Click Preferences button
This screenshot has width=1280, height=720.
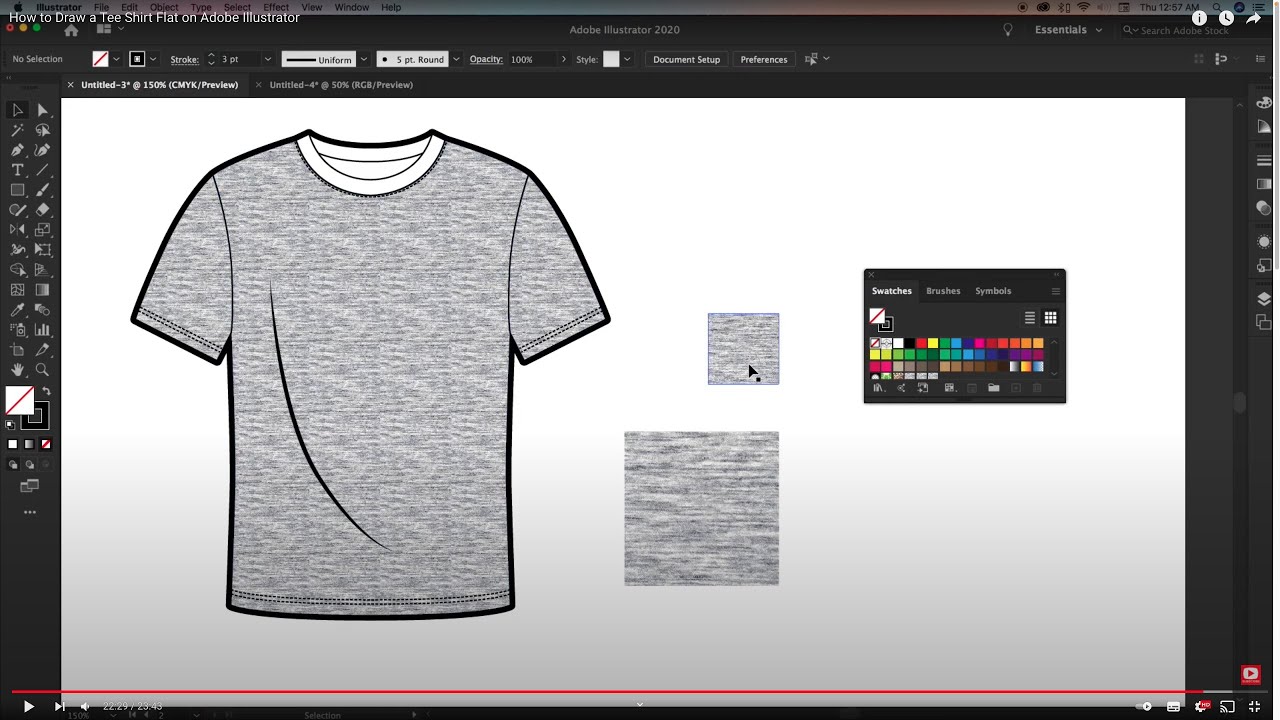click(764, 59)
